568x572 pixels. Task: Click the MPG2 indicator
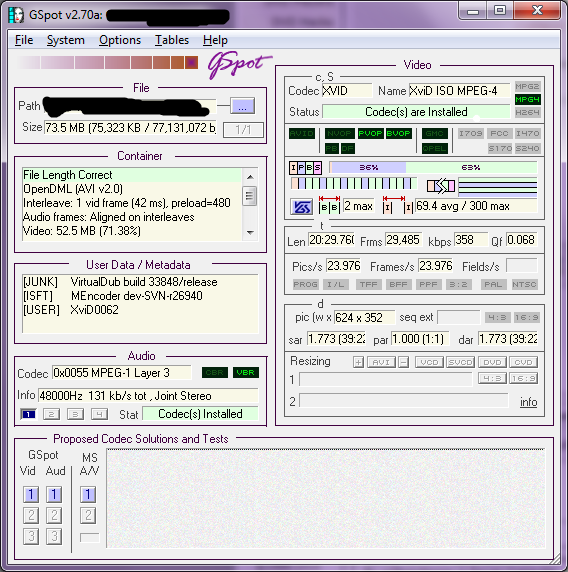(x=527, y=86)
